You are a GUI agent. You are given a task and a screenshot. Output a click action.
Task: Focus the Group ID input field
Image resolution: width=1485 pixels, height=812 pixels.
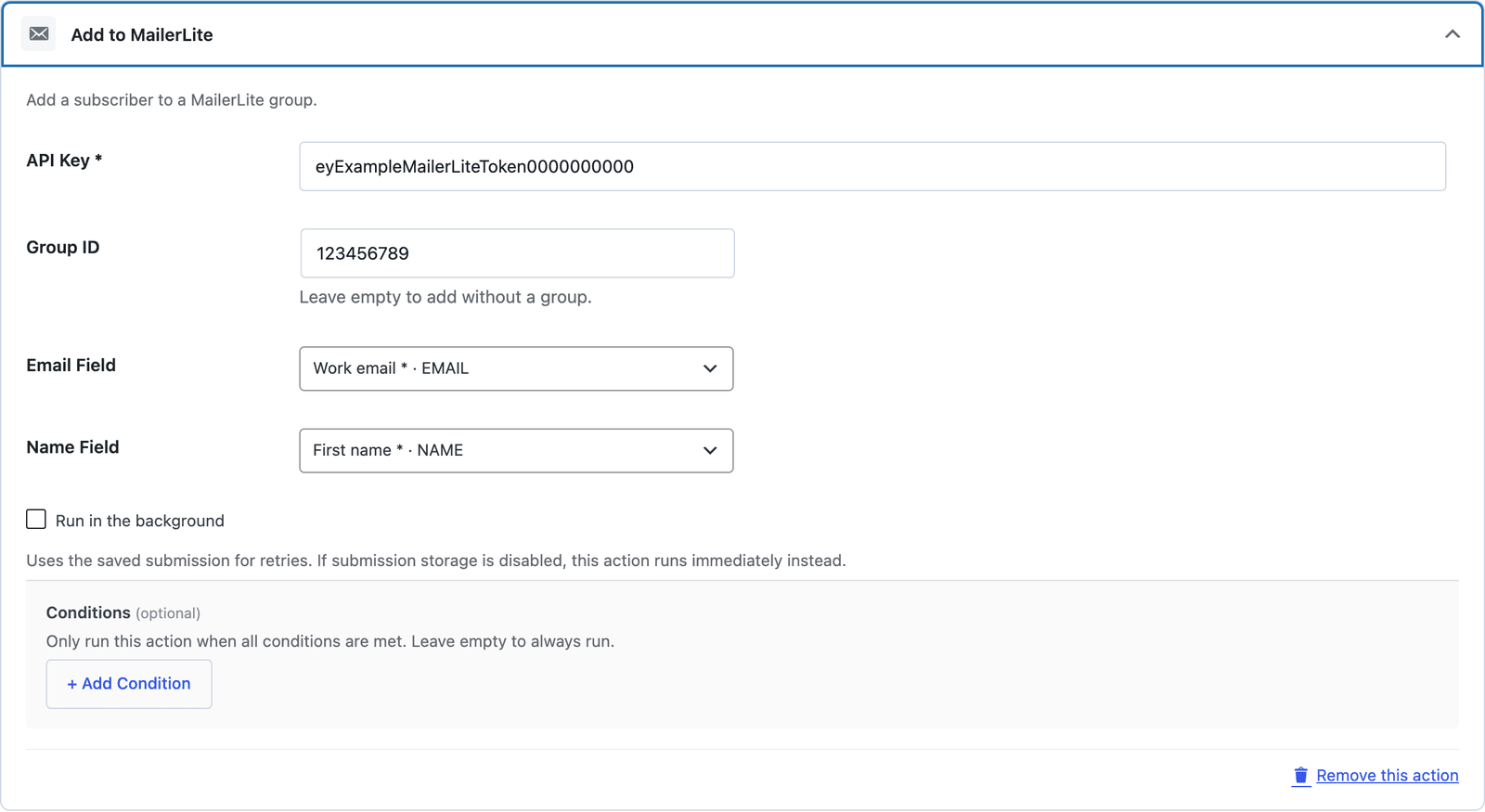(517, 253)
